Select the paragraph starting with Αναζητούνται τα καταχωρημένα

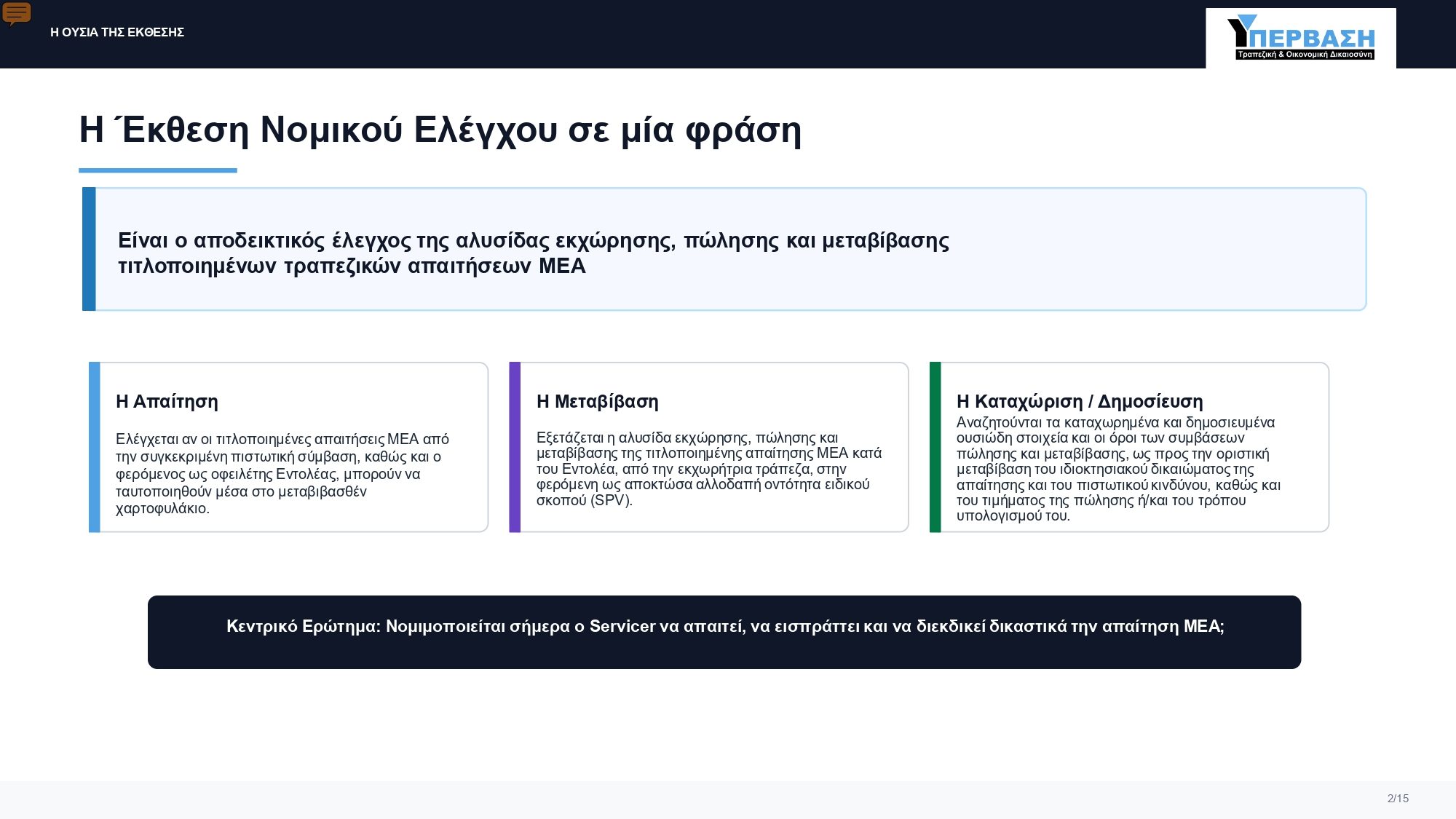1118,469
